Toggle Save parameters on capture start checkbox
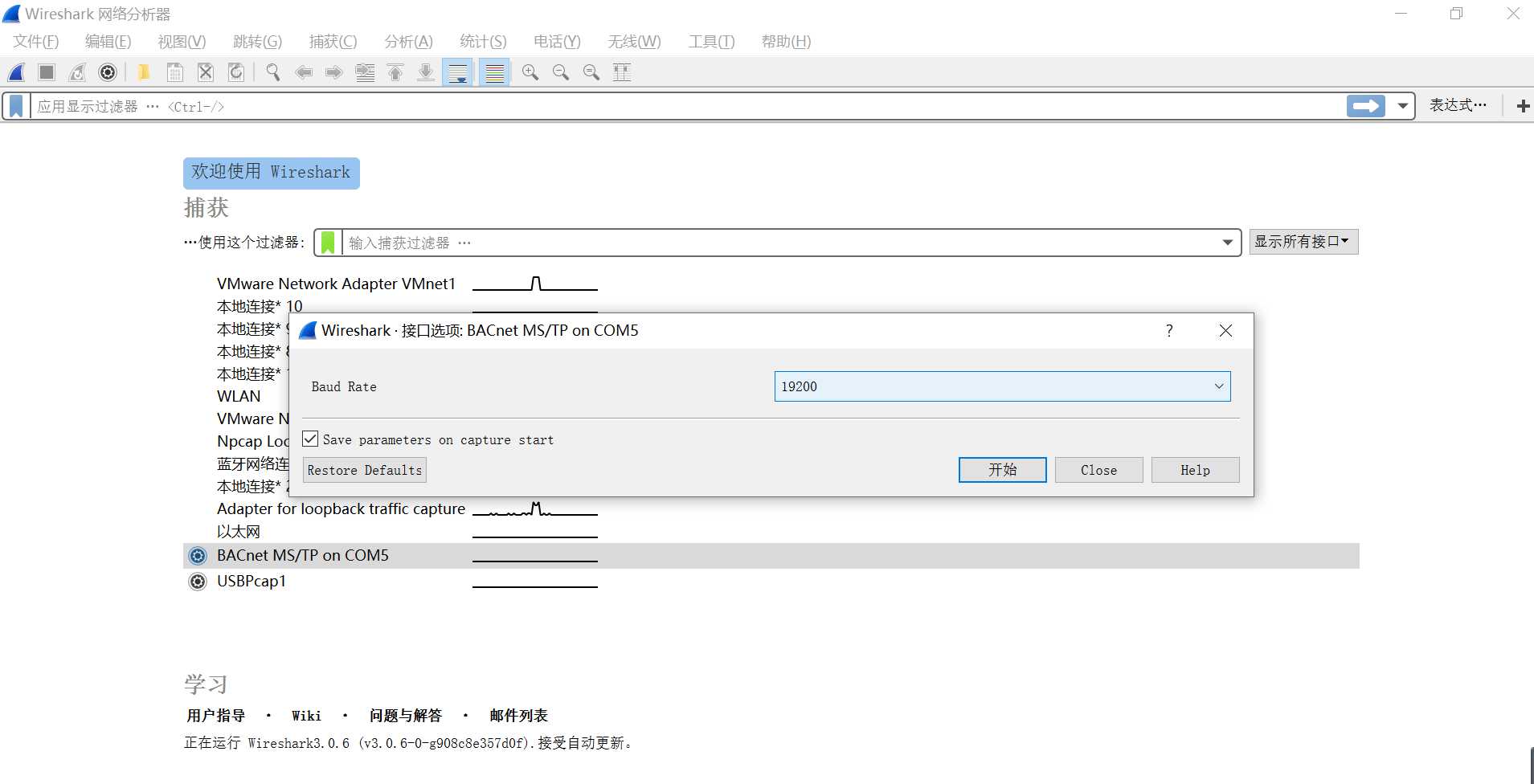The width and height of the screenshot is (1534, 784). click(310, 439)
